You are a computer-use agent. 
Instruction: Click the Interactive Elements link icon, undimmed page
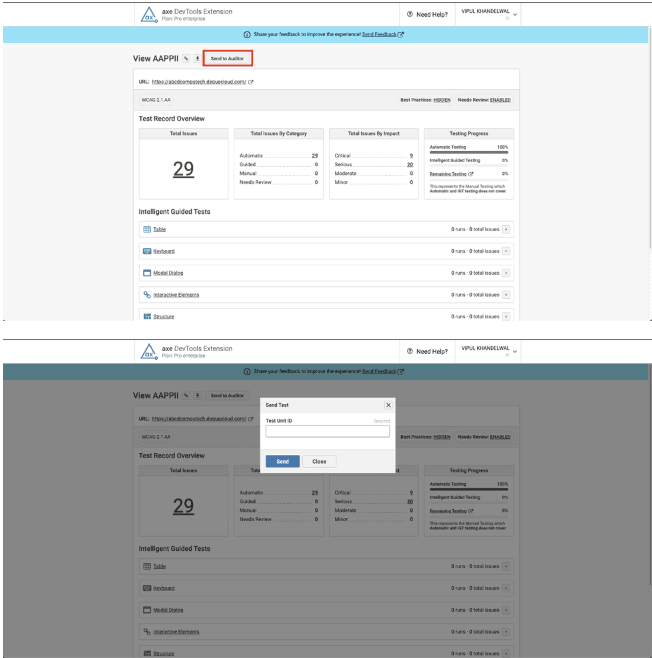[146, 295]
